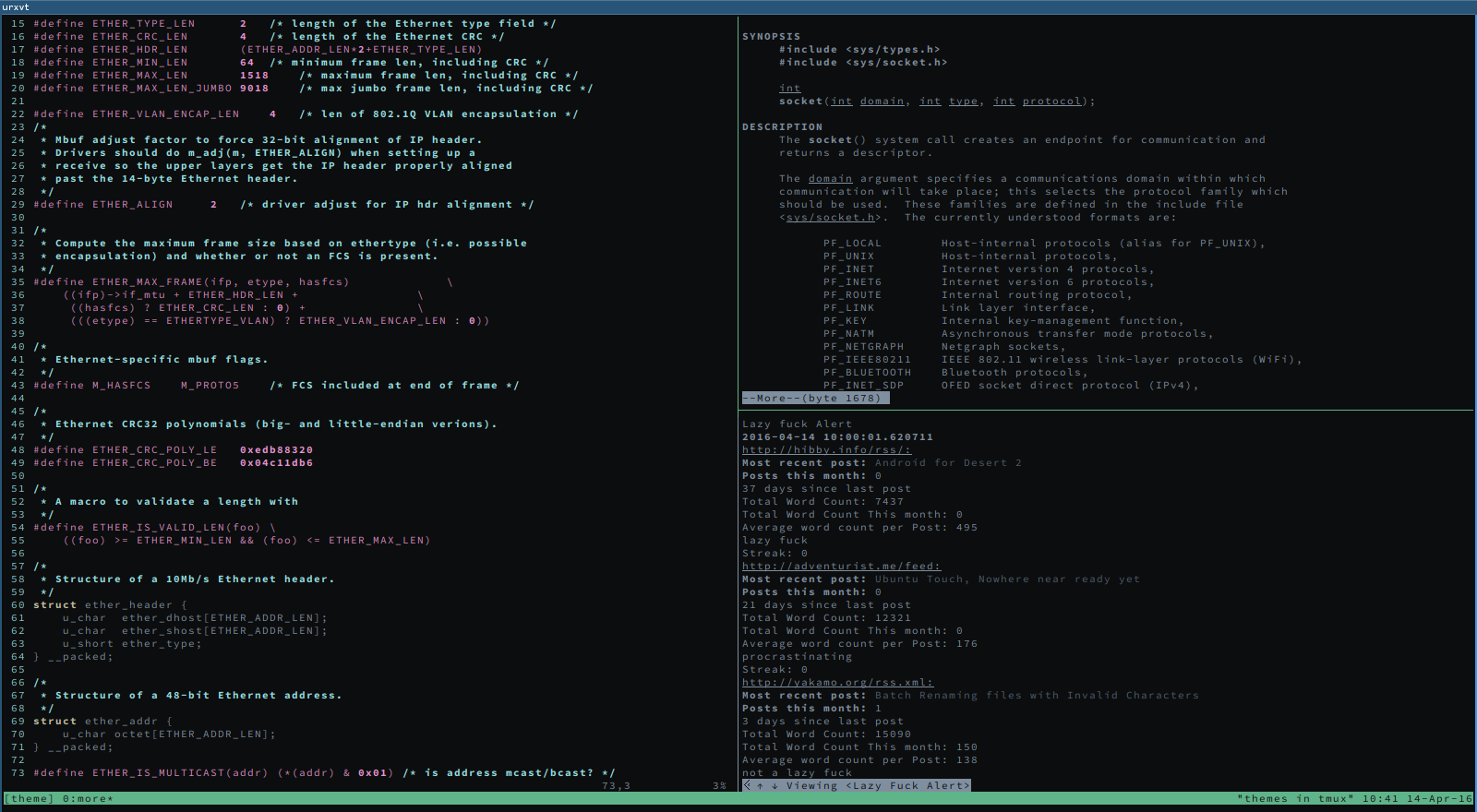Click the '73,3' cursor position ruler

616,786
